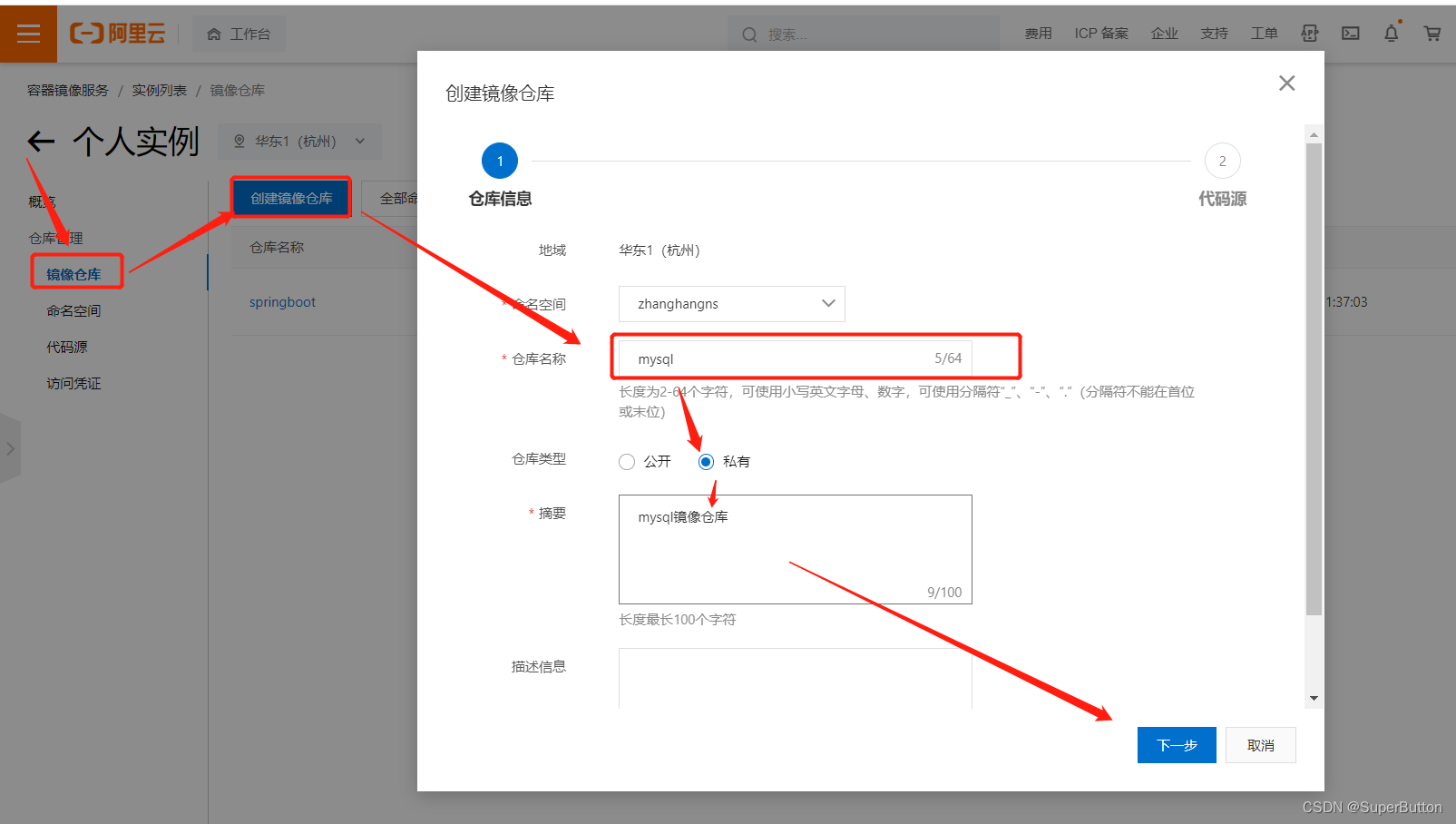Select the 私有 repository type radio
1456x824 pixels.
coord(707,462)
